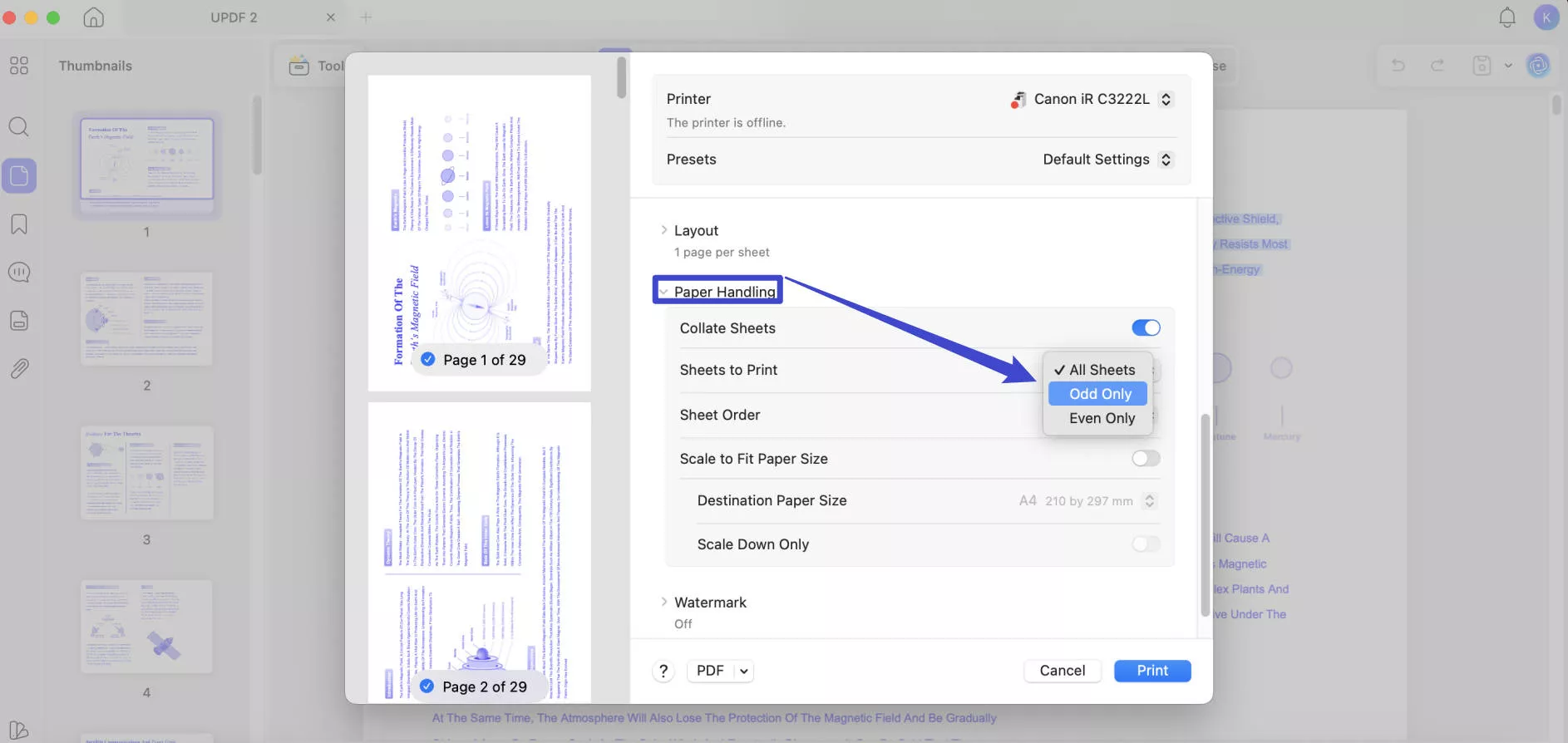Click the Print button
Viewport: 1568px width, 743px height.
1152,671
